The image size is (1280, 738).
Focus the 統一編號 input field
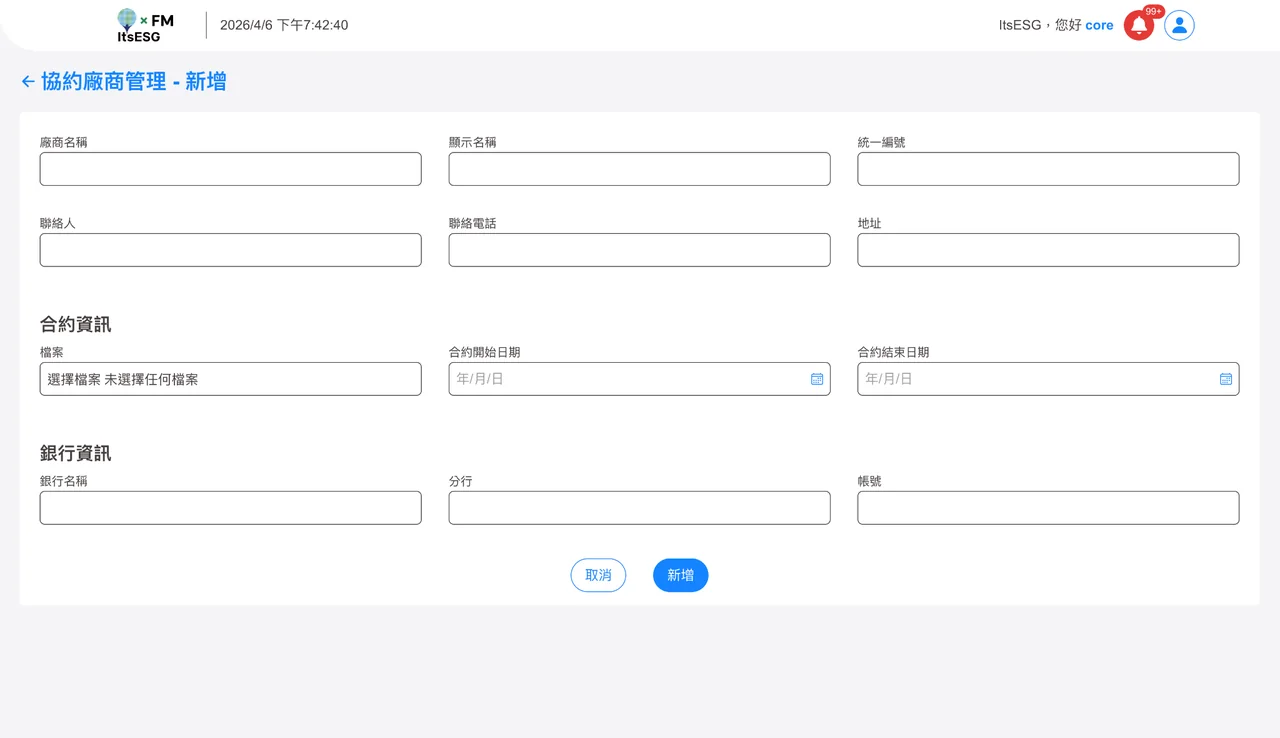pyautogui.click(x=1048, y=169)
